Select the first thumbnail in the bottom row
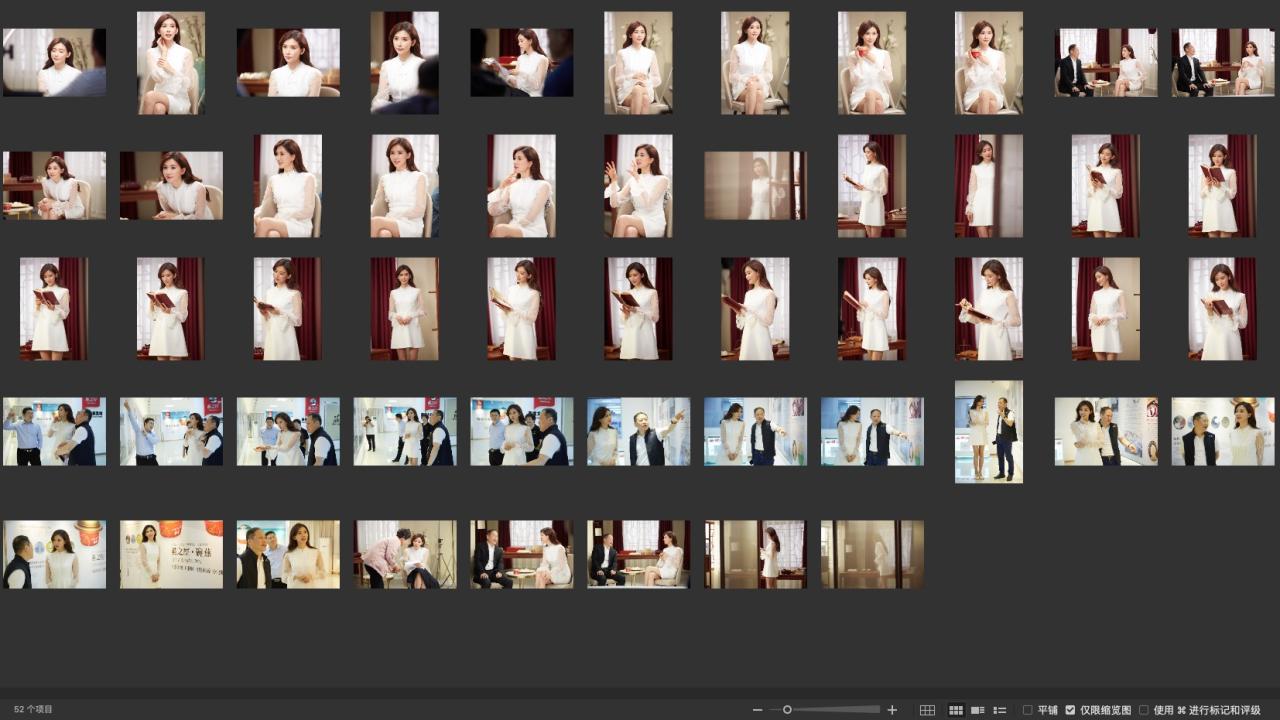The width and height of the screenshot is (1280, 720). point(54,554)
